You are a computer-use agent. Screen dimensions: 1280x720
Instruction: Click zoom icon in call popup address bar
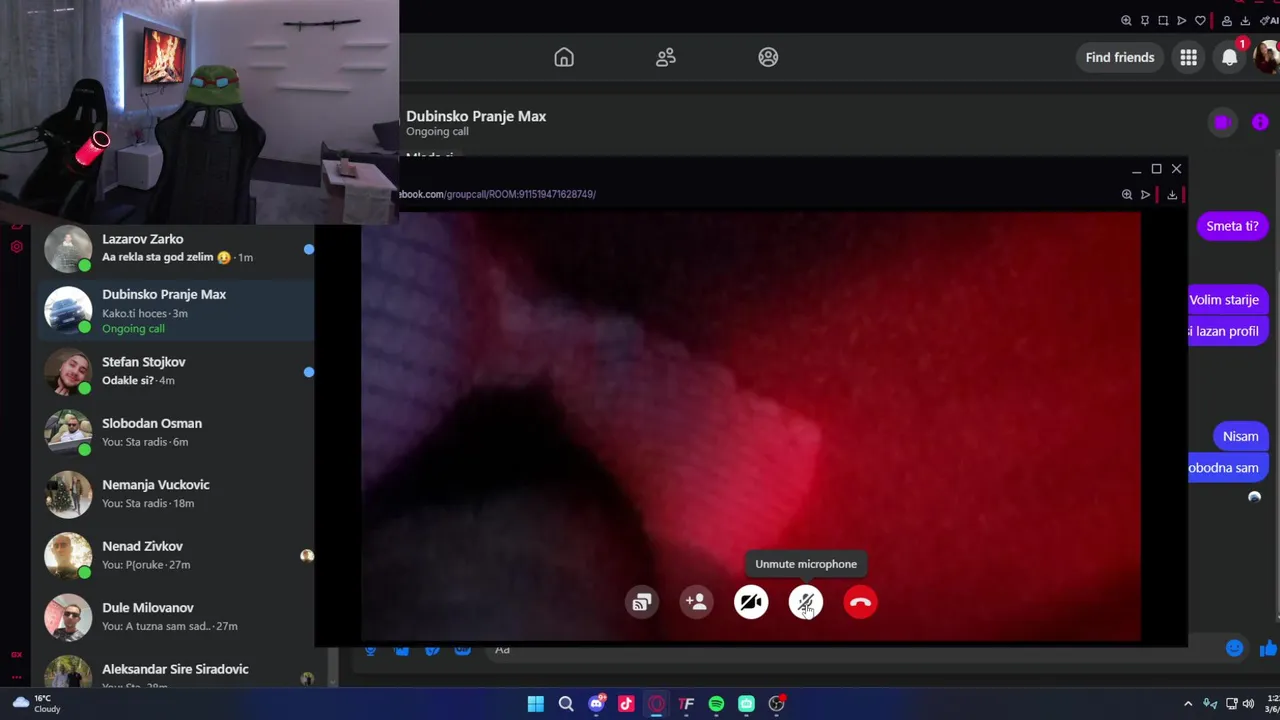coord(1127,194)
